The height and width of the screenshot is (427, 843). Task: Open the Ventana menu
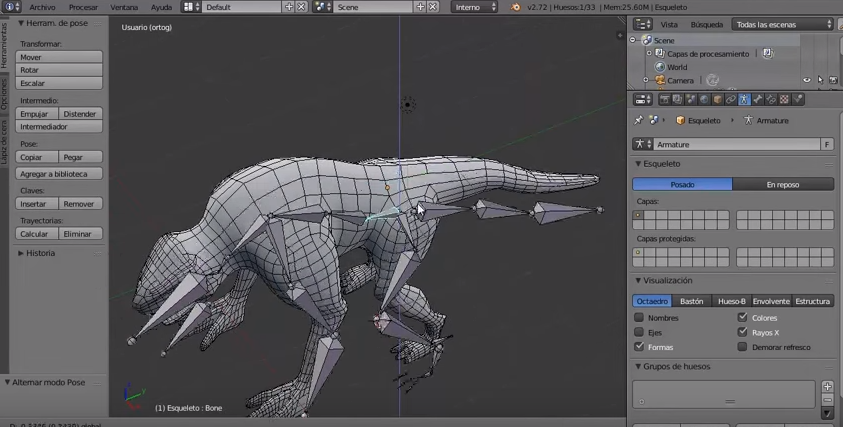pyautogui.click(x=124, y=7)
